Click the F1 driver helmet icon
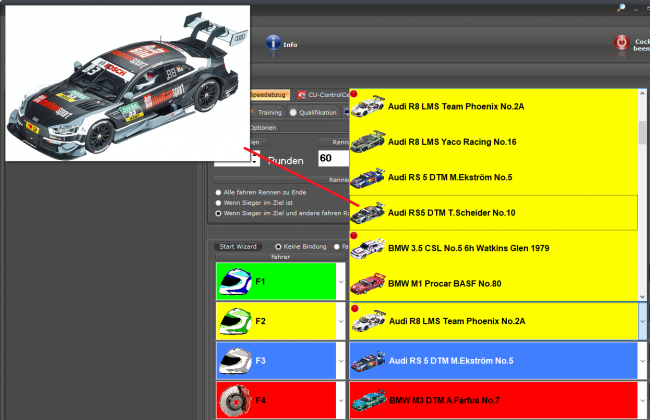This screenshot has height=420, width=650. click(x=235, y=282)
